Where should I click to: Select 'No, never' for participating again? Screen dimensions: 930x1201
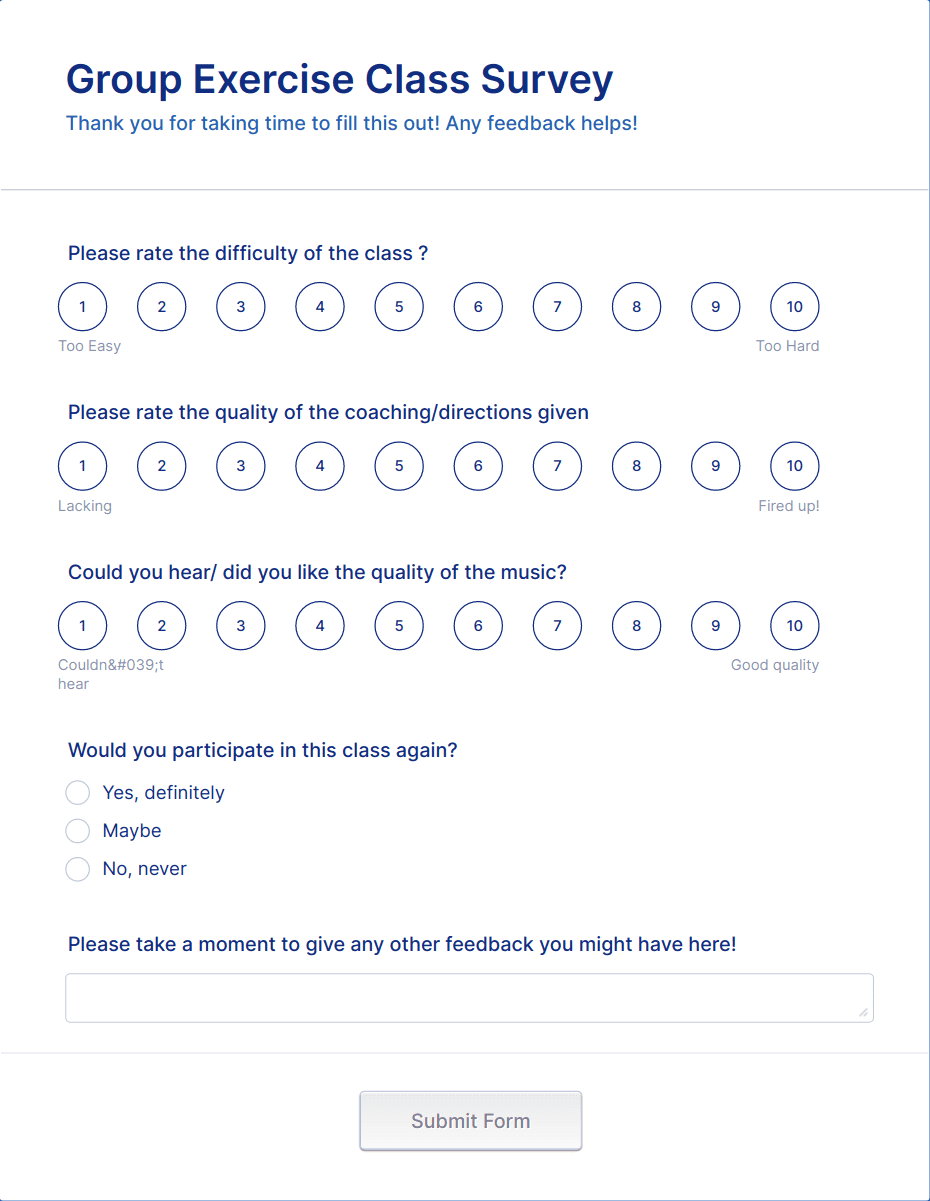click(77, 869)
